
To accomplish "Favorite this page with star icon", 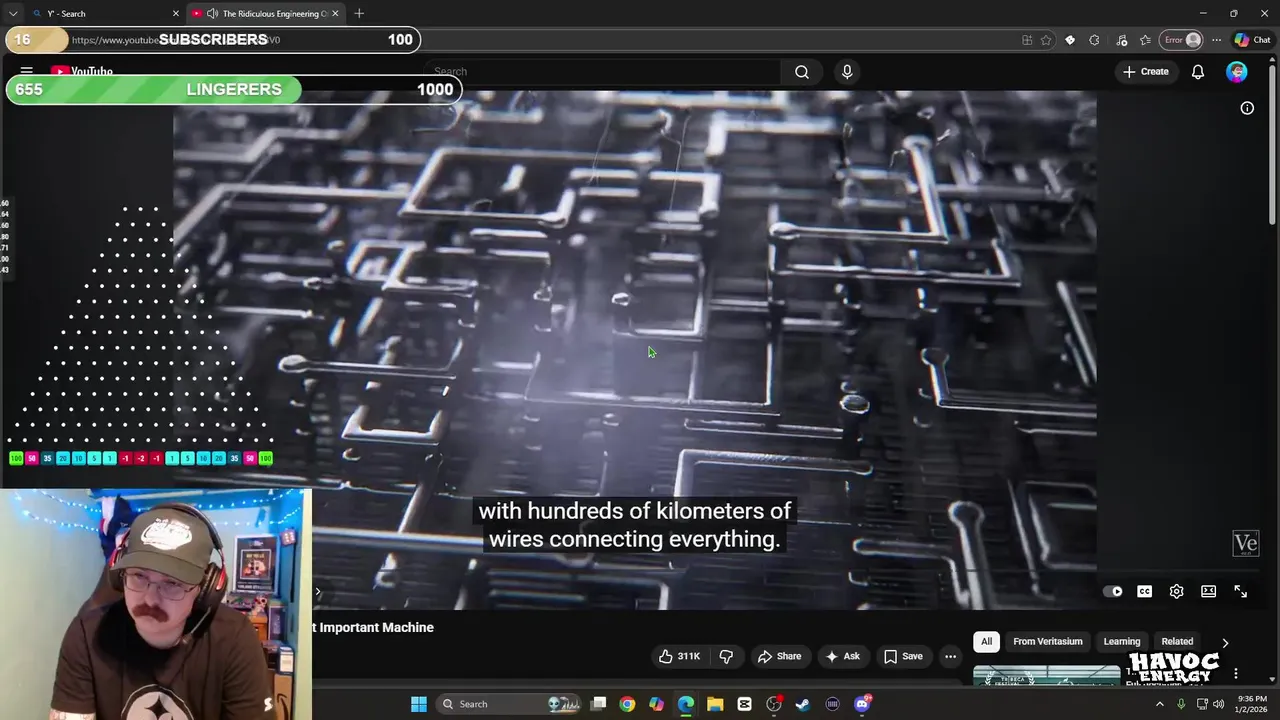I will pos(1046,40).
